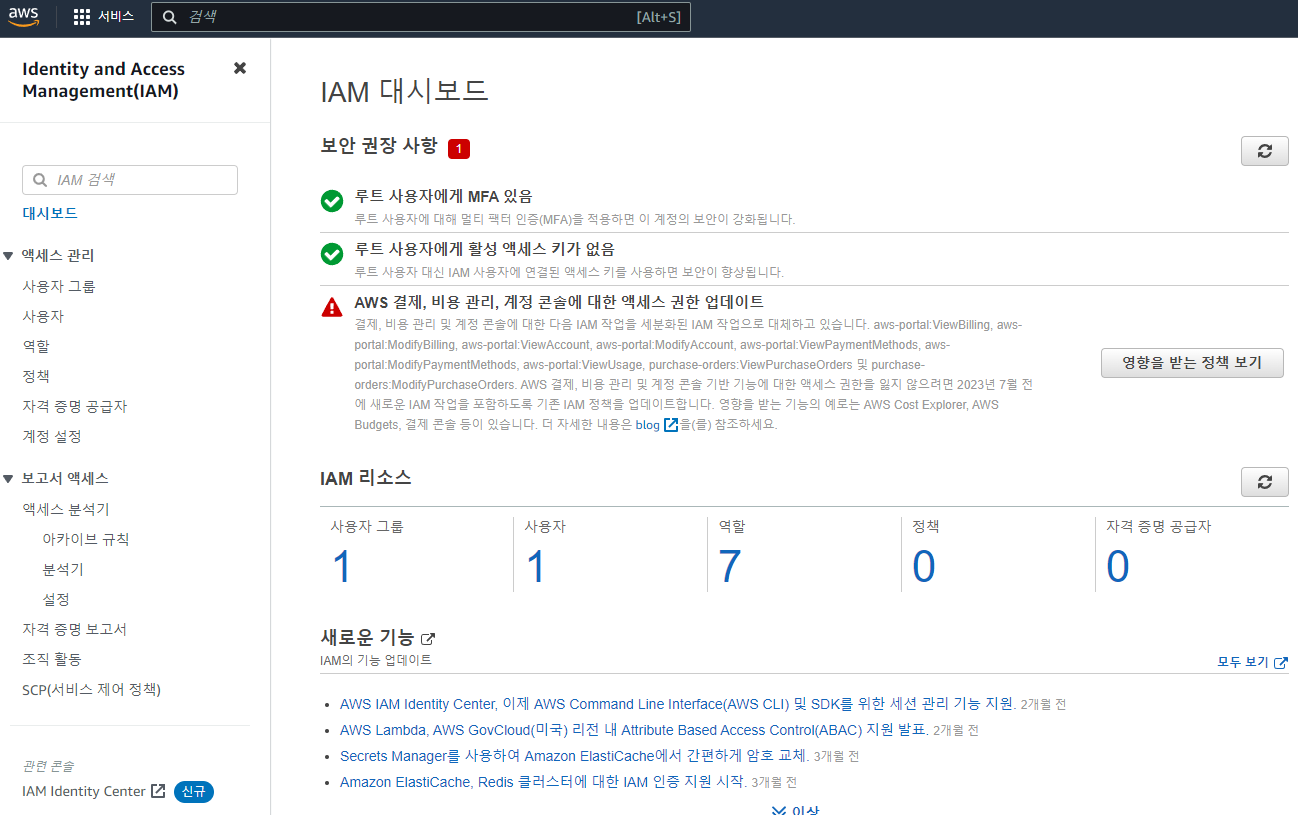
Task: Open 계정 설정 in the sidebar
Action: pyautogui.click(x=52, y=436)
